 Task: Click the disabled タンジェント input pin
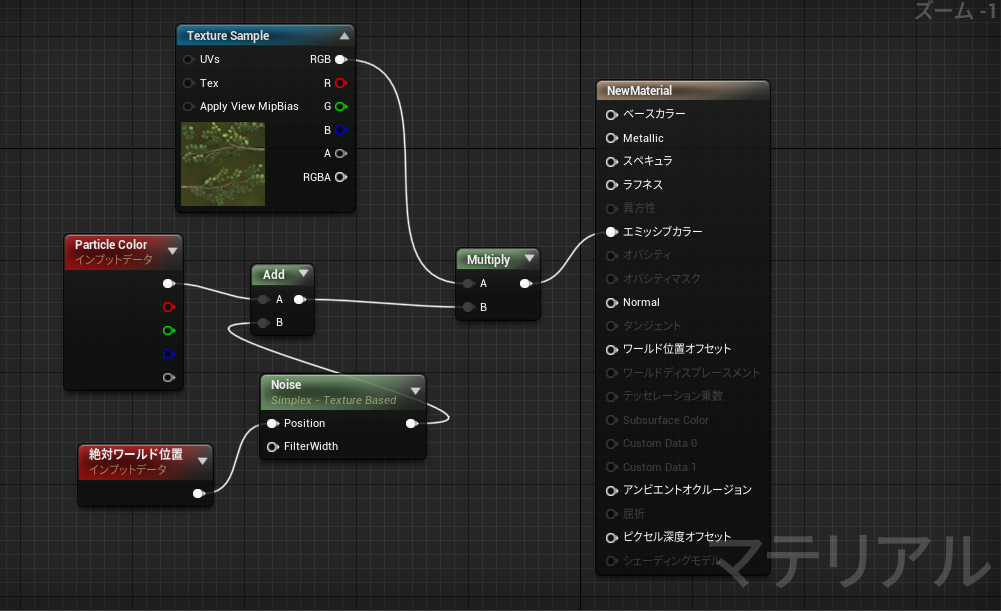tap(612, 326)
